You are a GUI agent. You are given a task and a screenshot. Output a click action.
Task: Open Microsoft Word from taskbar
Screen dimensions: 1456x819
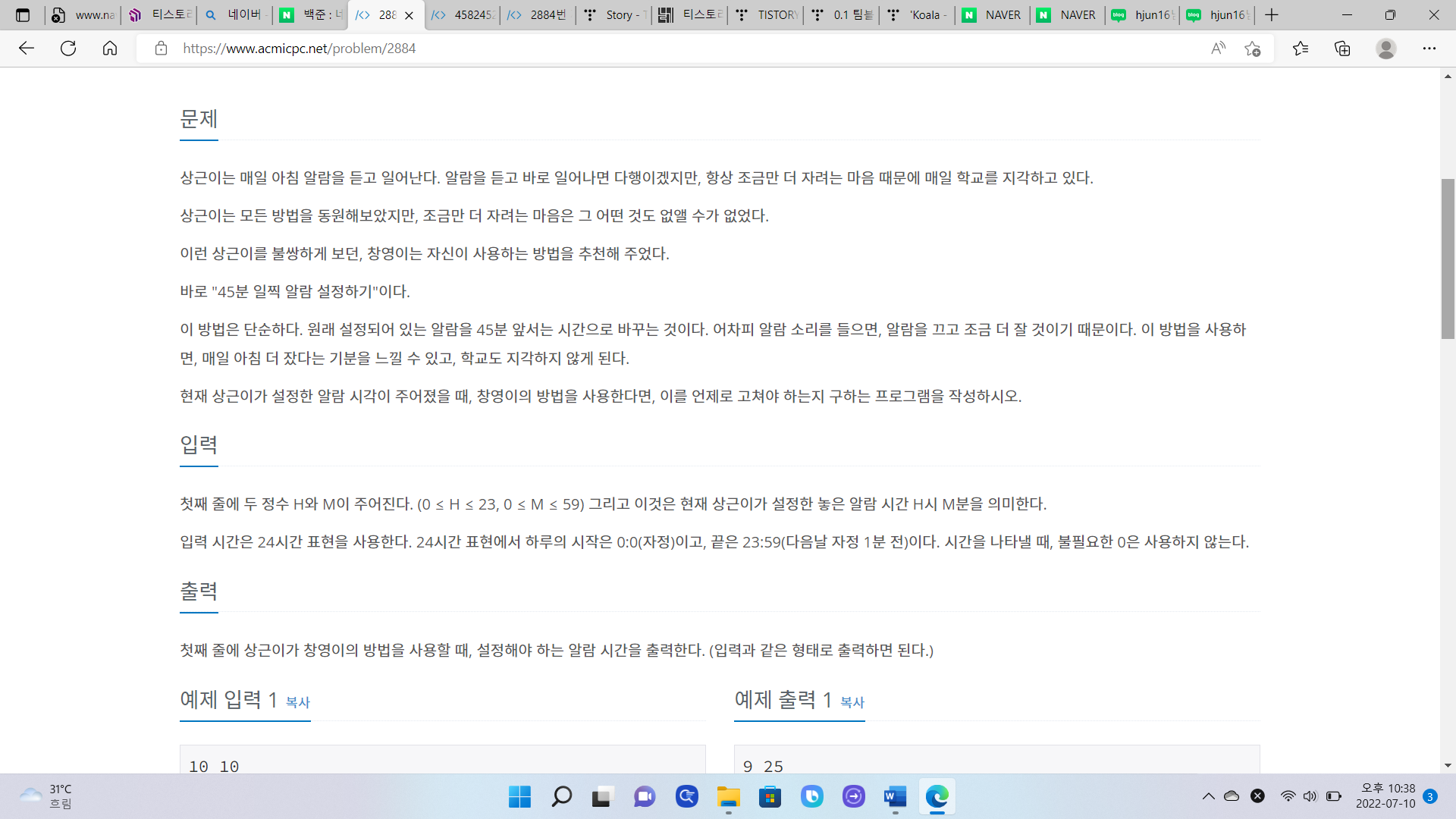(x=895, y=796)
